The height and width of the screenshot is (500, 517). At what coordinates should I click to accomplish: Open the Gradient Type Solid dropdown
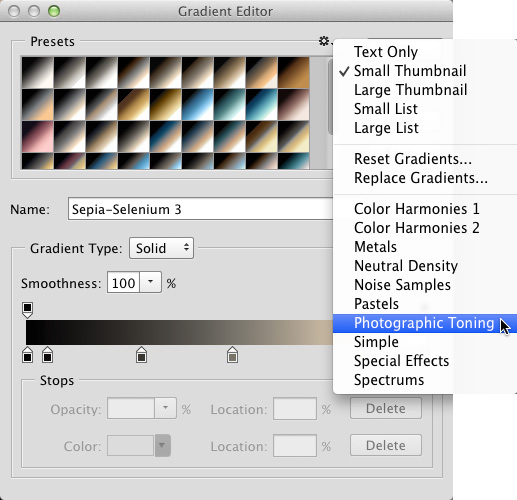coord(161,248)
